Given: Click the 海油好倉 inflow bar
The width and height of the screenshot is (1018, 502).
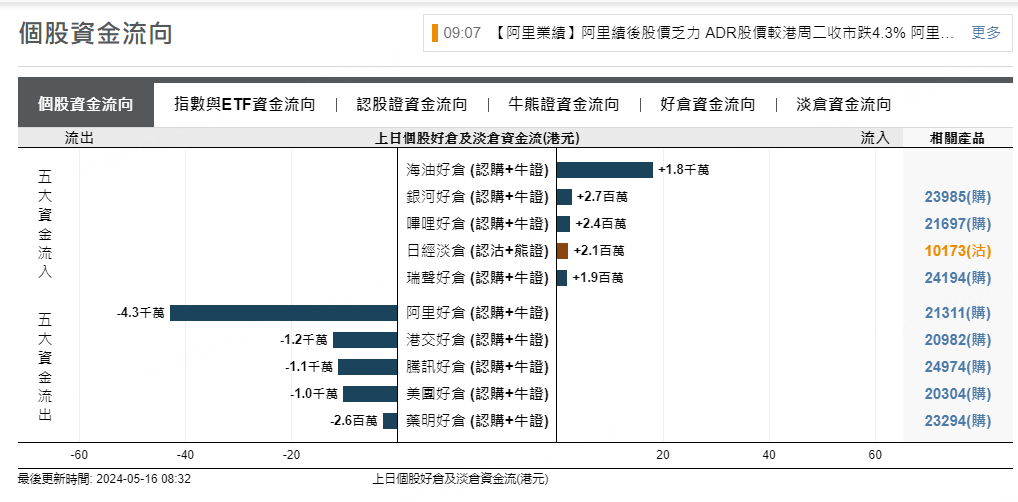Looking at the screenshot, I should pyautogui.click(x=604, y=170).
